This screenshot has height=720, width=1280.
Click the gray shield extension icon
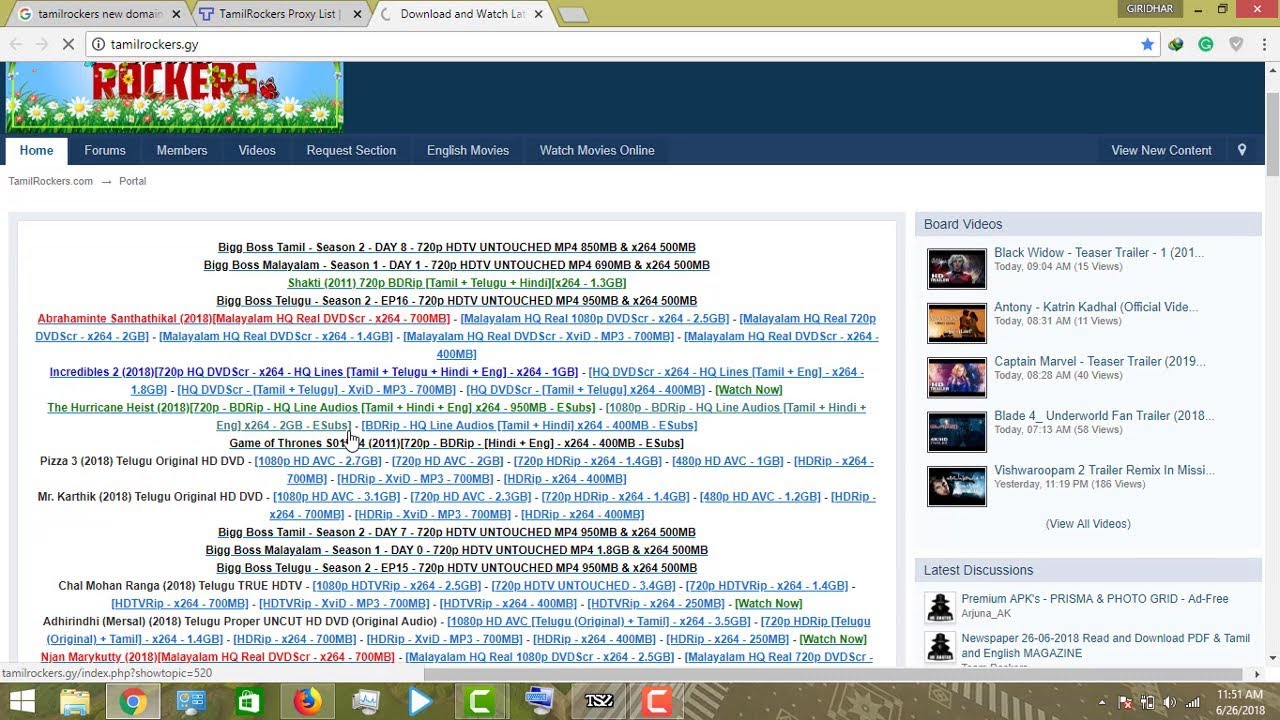[x=1236, y=44]
